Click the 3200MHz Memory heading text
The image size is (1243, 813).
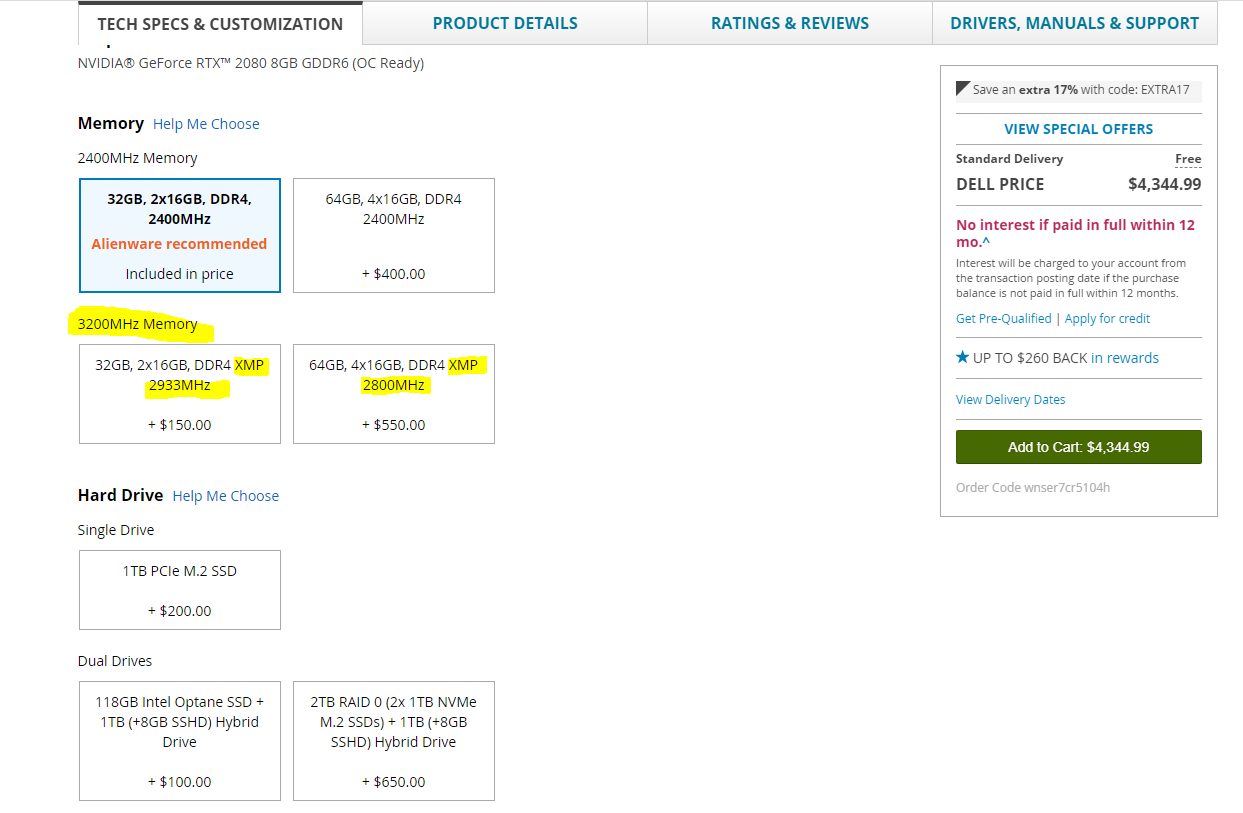(138, 324)
